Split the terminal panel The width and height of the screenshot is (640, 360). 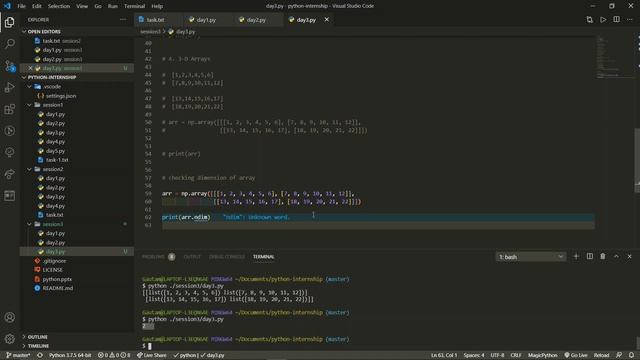(589, 256)
